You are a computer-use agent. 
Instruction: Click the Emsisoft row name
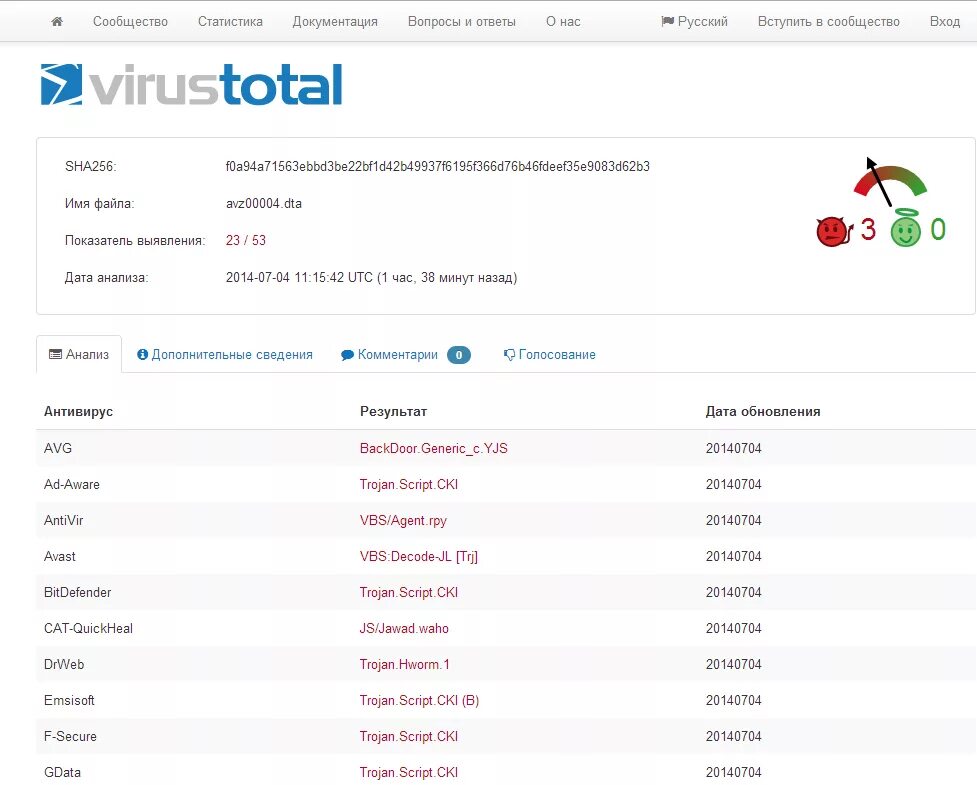(69, 700)
